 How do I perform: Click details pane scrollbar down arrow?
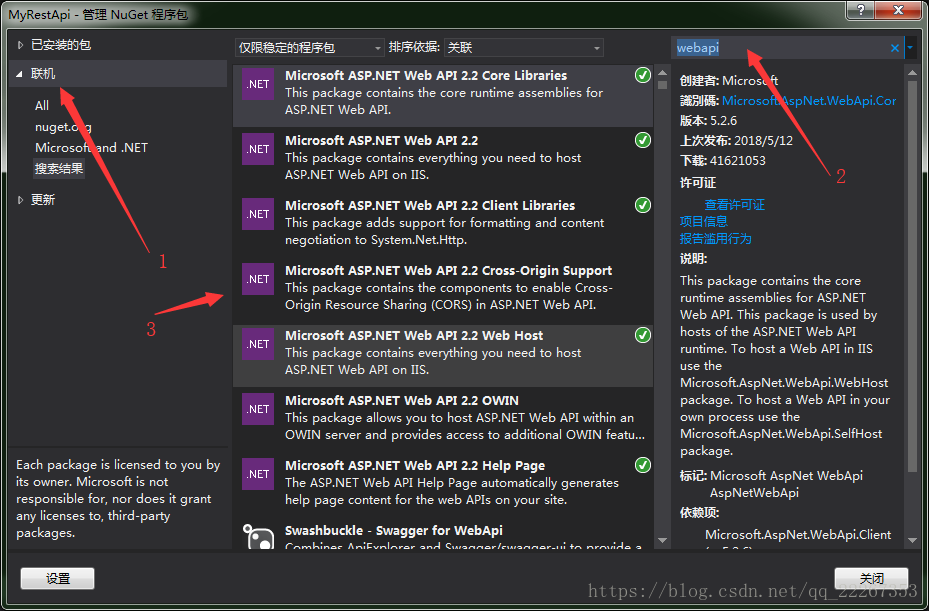point(912,540)
